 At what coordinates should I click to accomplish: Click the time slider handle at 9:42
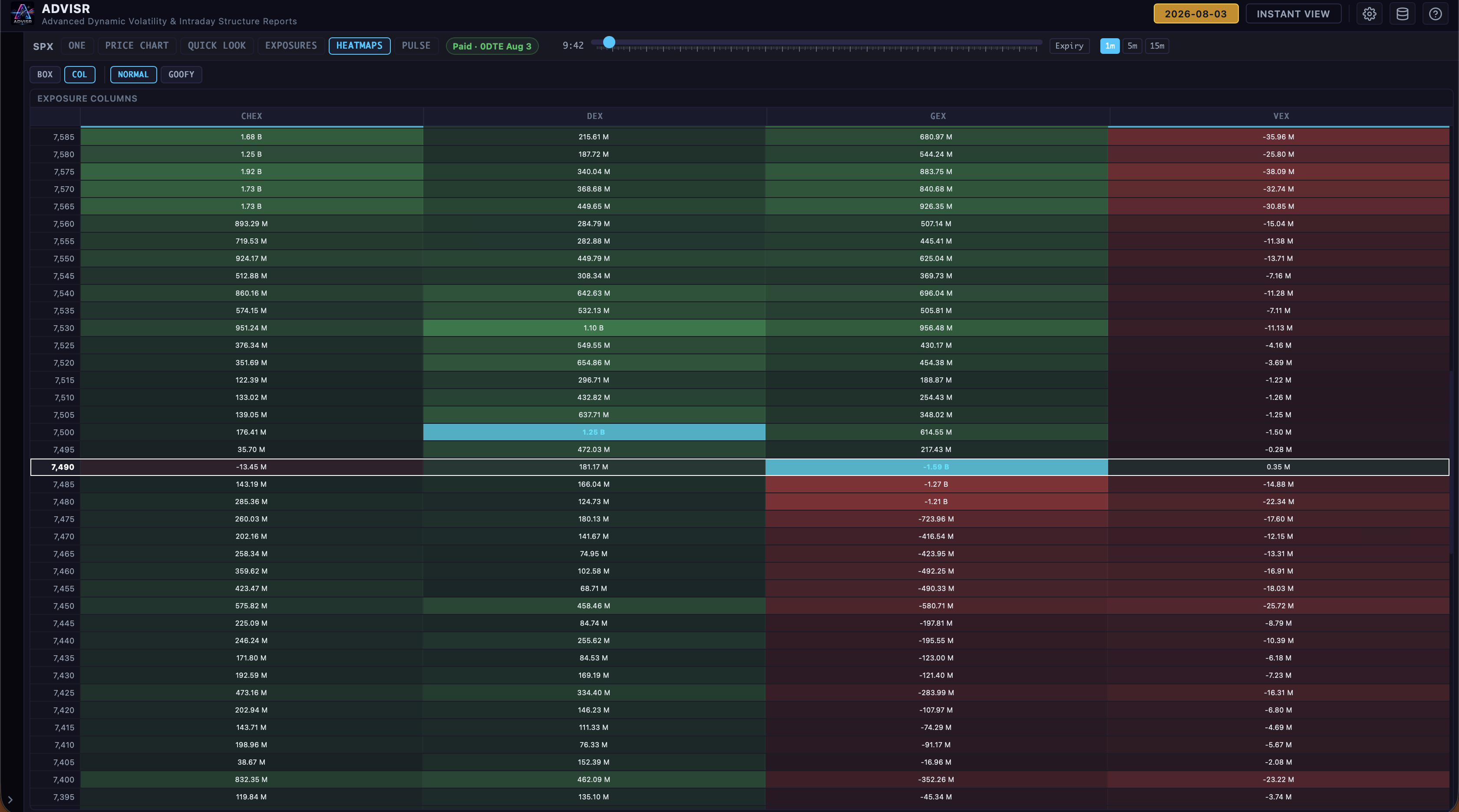point(609,42)
